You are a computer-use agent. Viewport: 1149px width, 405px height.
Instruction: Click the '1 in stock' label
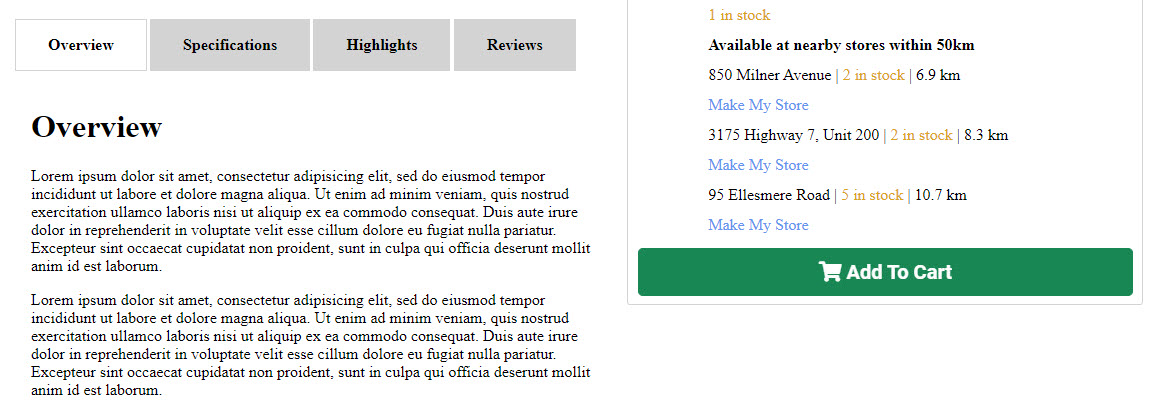[x=739, y=15]
